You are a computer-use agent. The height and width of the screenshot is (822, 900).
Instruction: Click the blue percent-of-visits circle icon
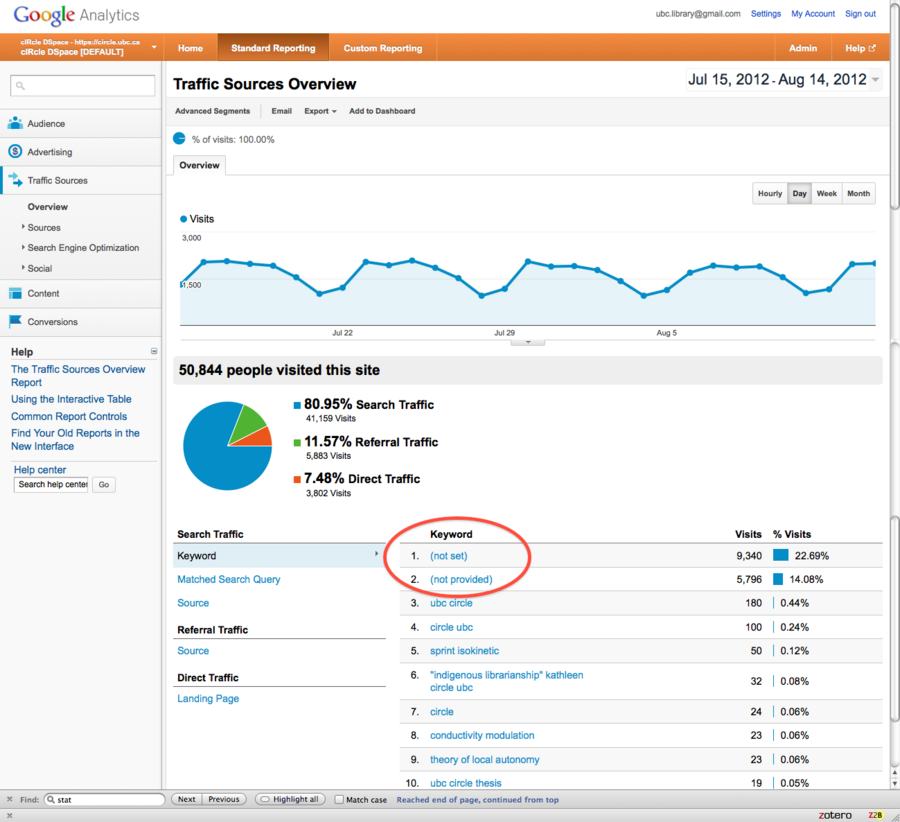180,139
